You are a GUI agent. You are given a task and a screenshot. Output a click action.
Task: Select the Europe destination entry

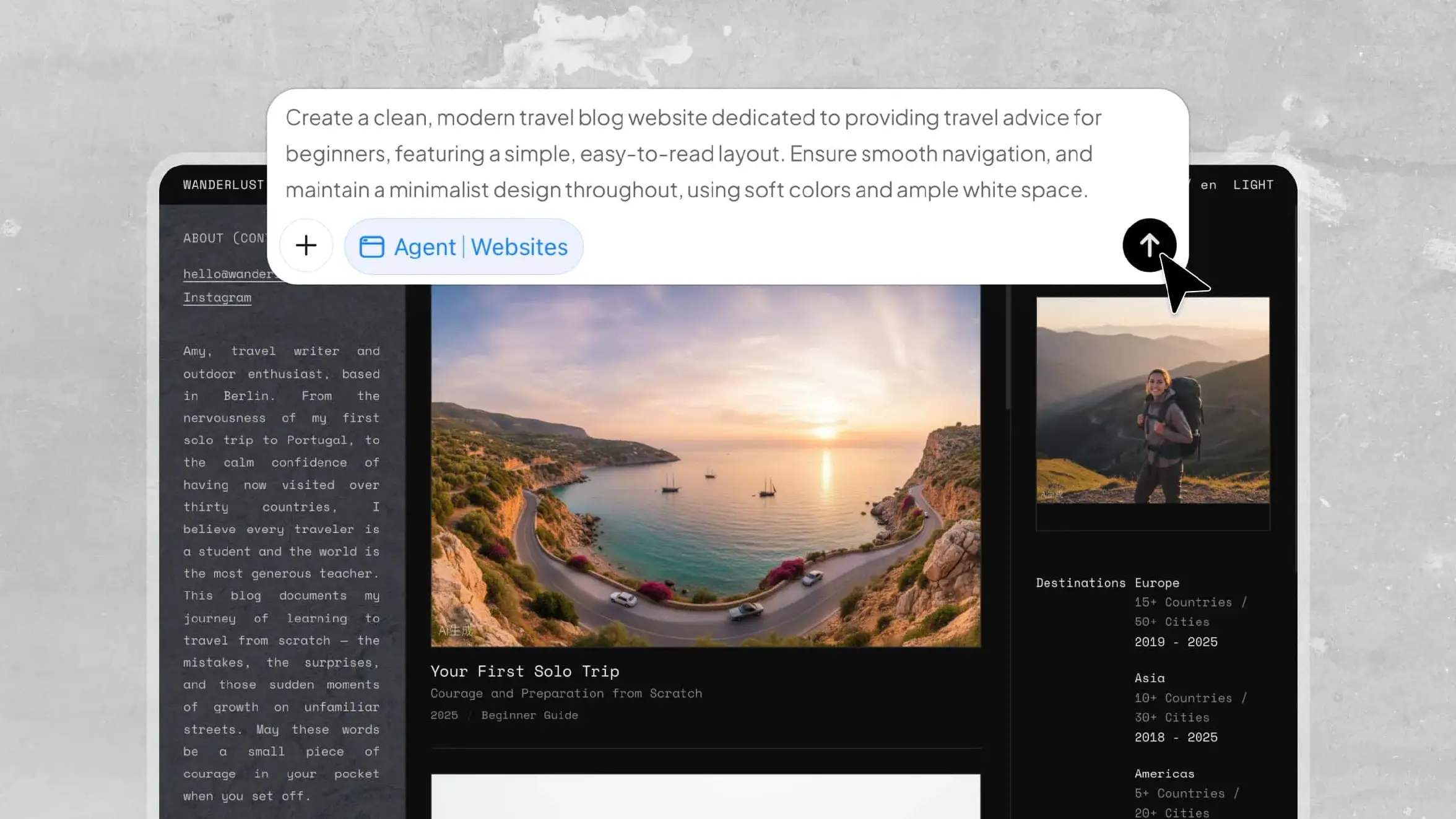(x=1157, y=583)
